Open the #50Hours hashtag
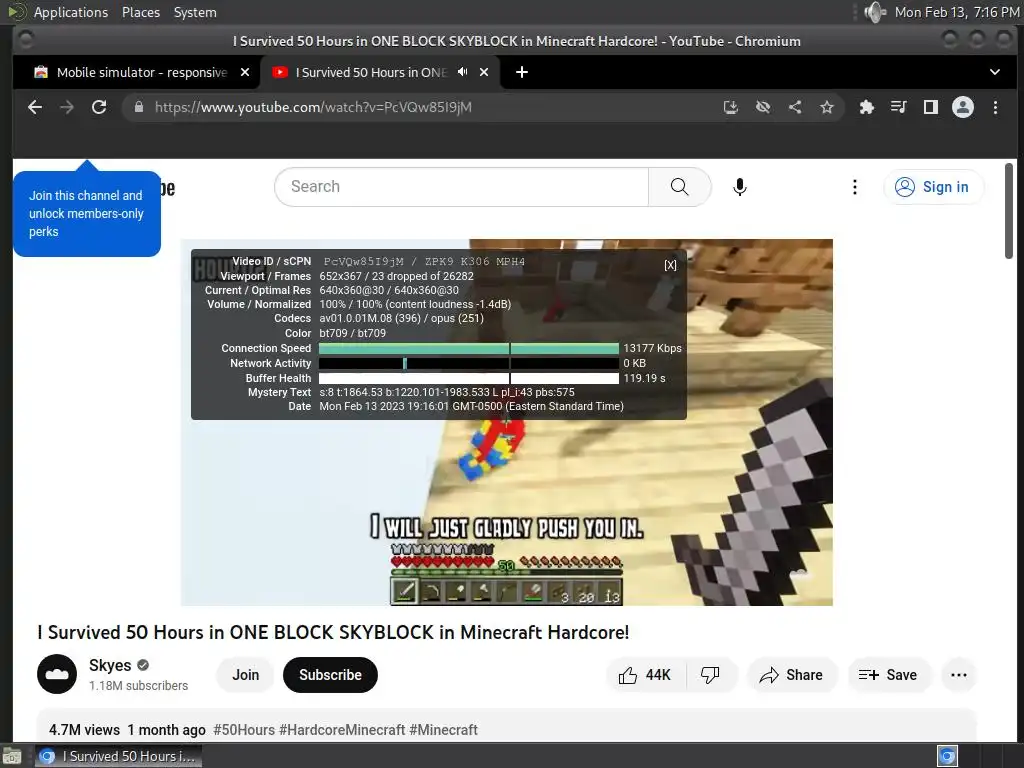 coord(244,729)
